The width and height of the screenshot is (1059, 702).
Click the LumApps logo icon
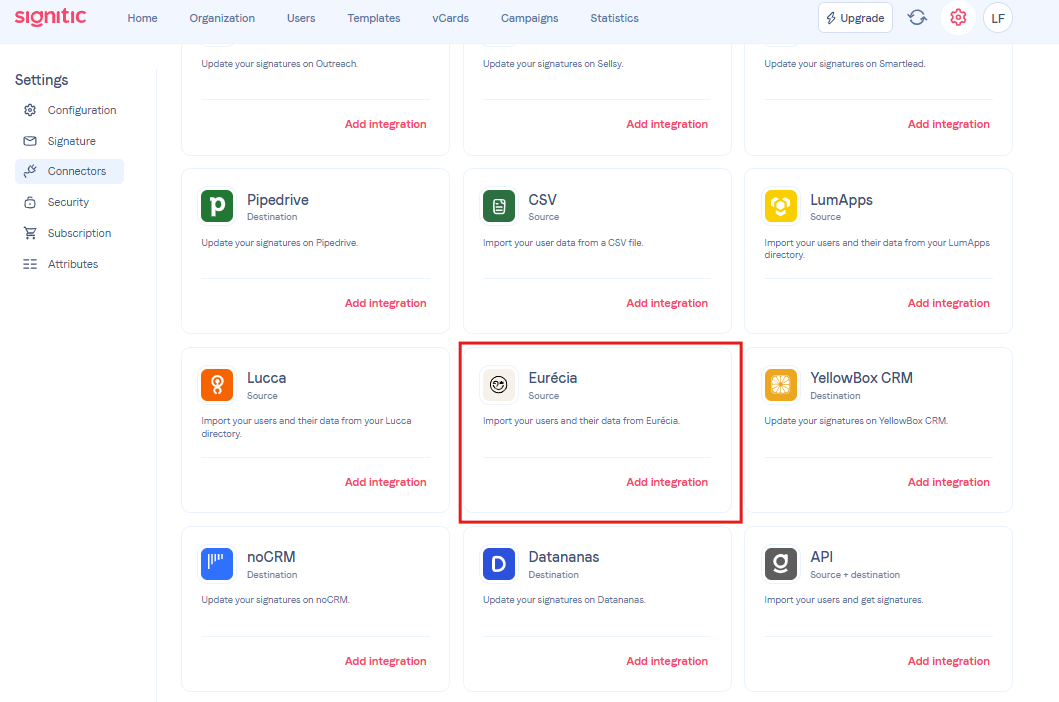coord(781,206)
